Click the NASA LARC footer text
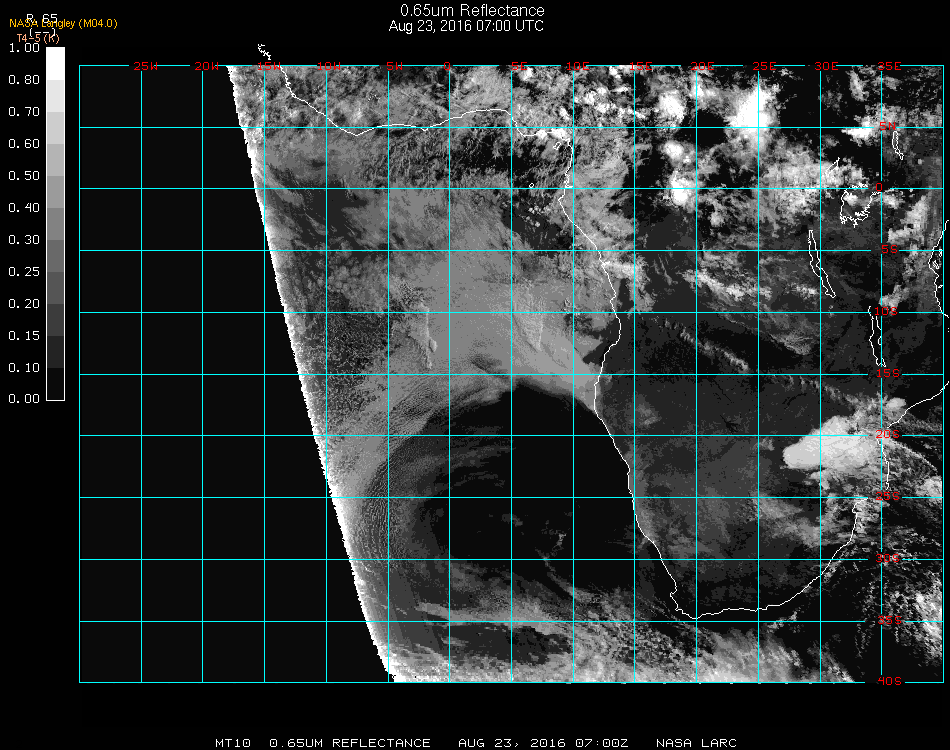This screenshot has height=750, width=950. (x=697, y=743)
